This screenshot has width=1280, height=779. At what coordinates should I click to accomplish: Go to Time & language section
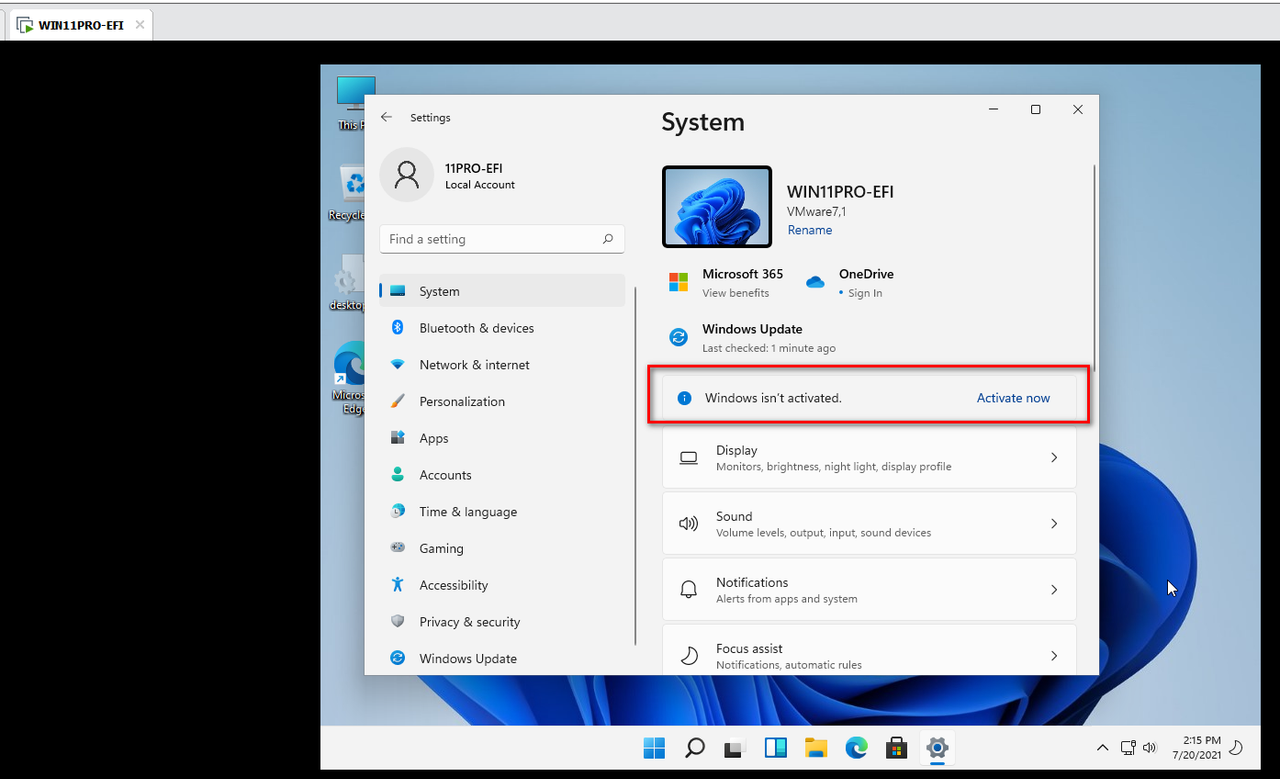point(502,511)
